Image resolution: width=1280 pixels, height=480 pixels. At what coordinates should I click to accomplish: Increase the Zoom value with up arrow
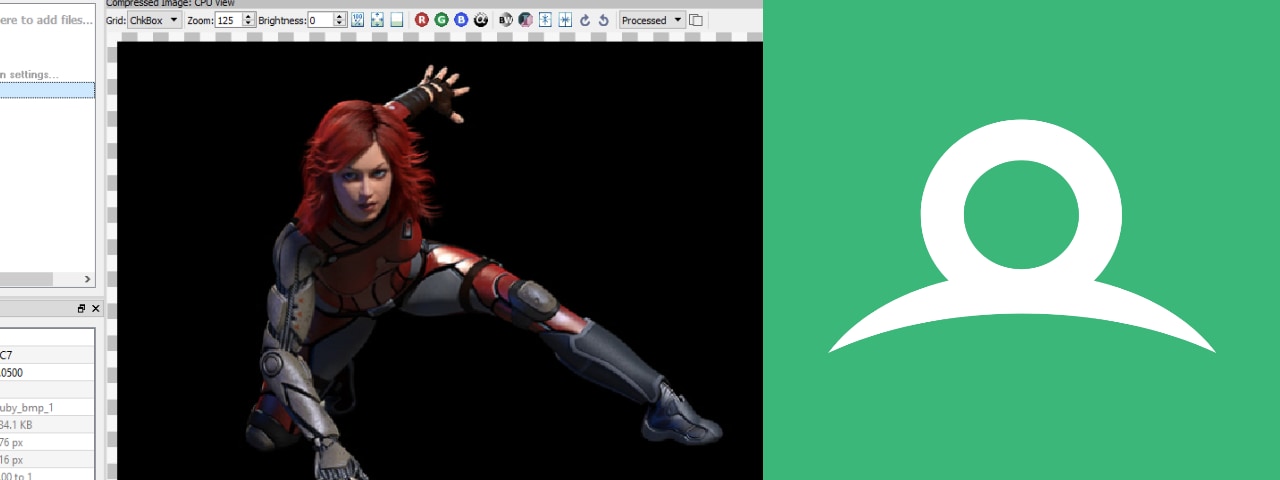(x=248, y=16)
